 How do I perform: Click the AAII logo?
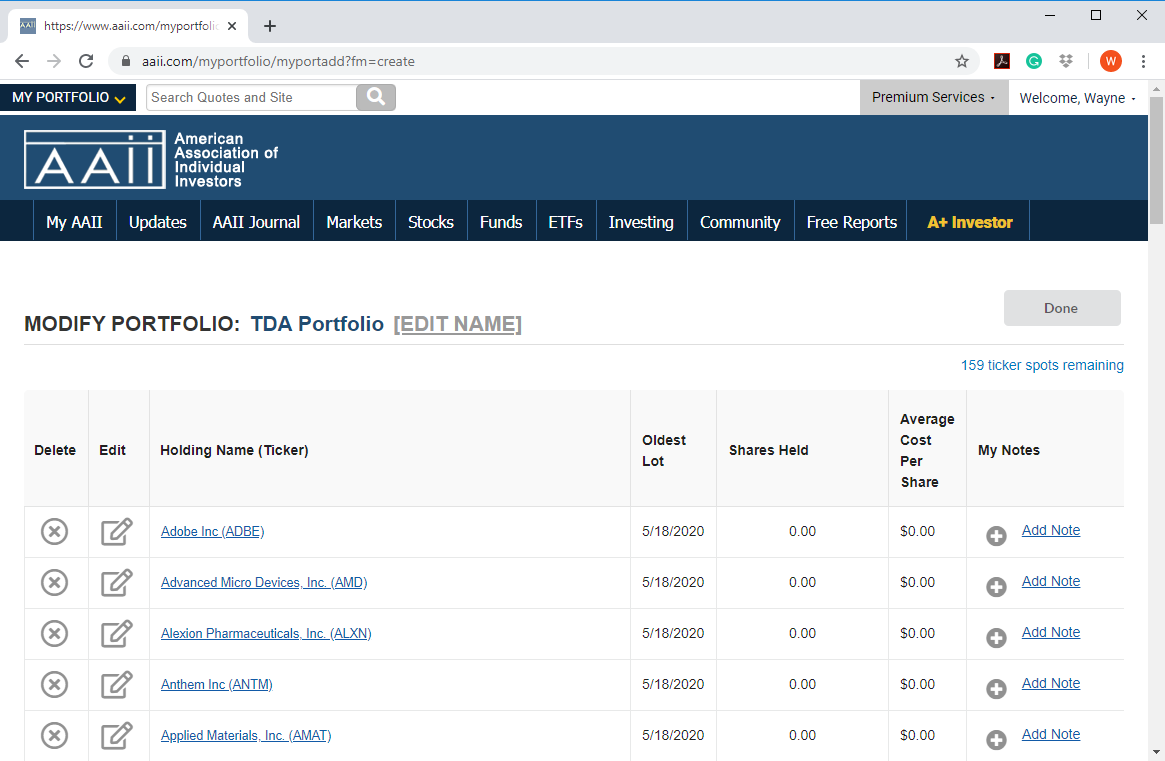coord(151,159)
